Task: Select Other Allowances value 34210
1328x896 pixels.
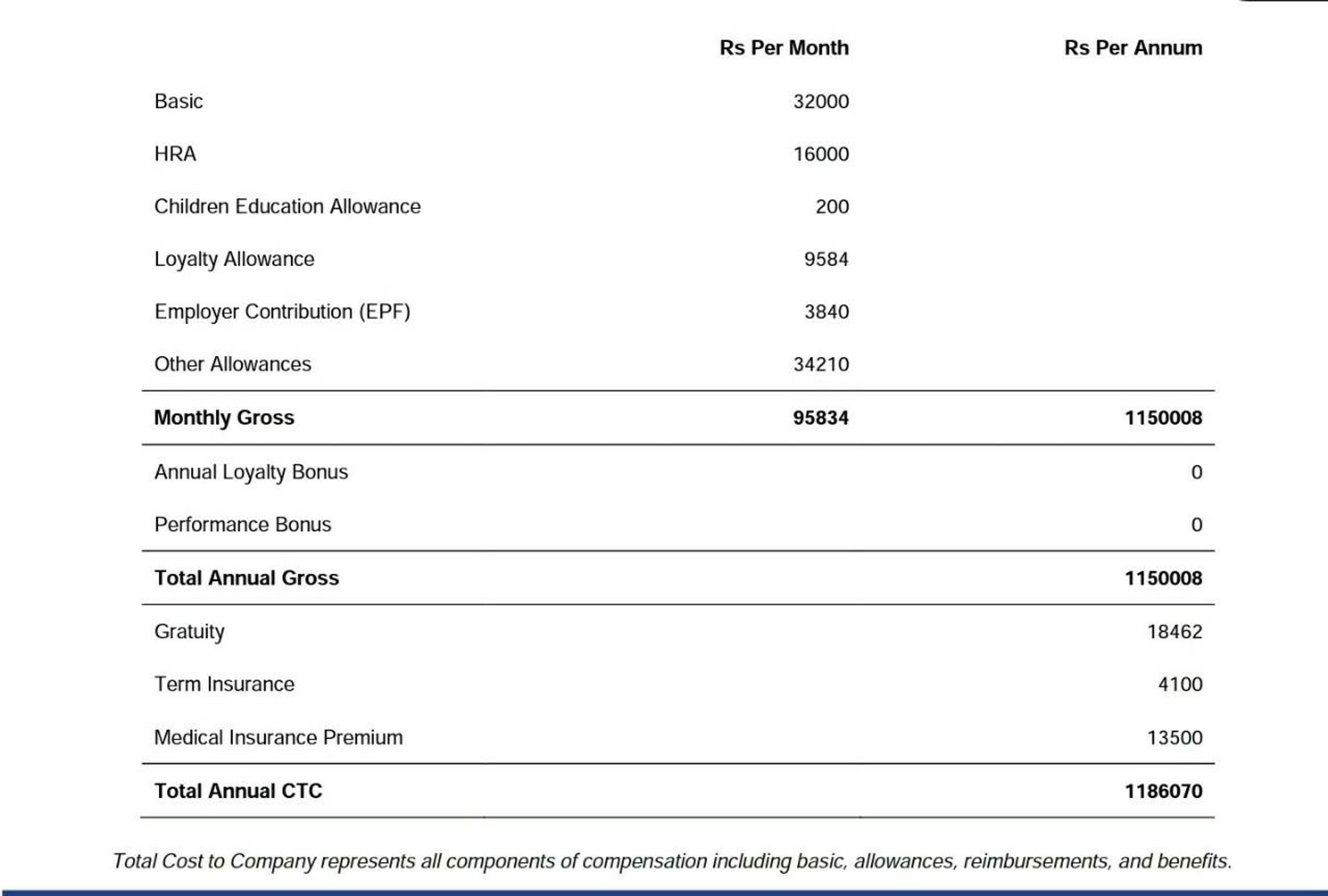Action: click(821, 364)
